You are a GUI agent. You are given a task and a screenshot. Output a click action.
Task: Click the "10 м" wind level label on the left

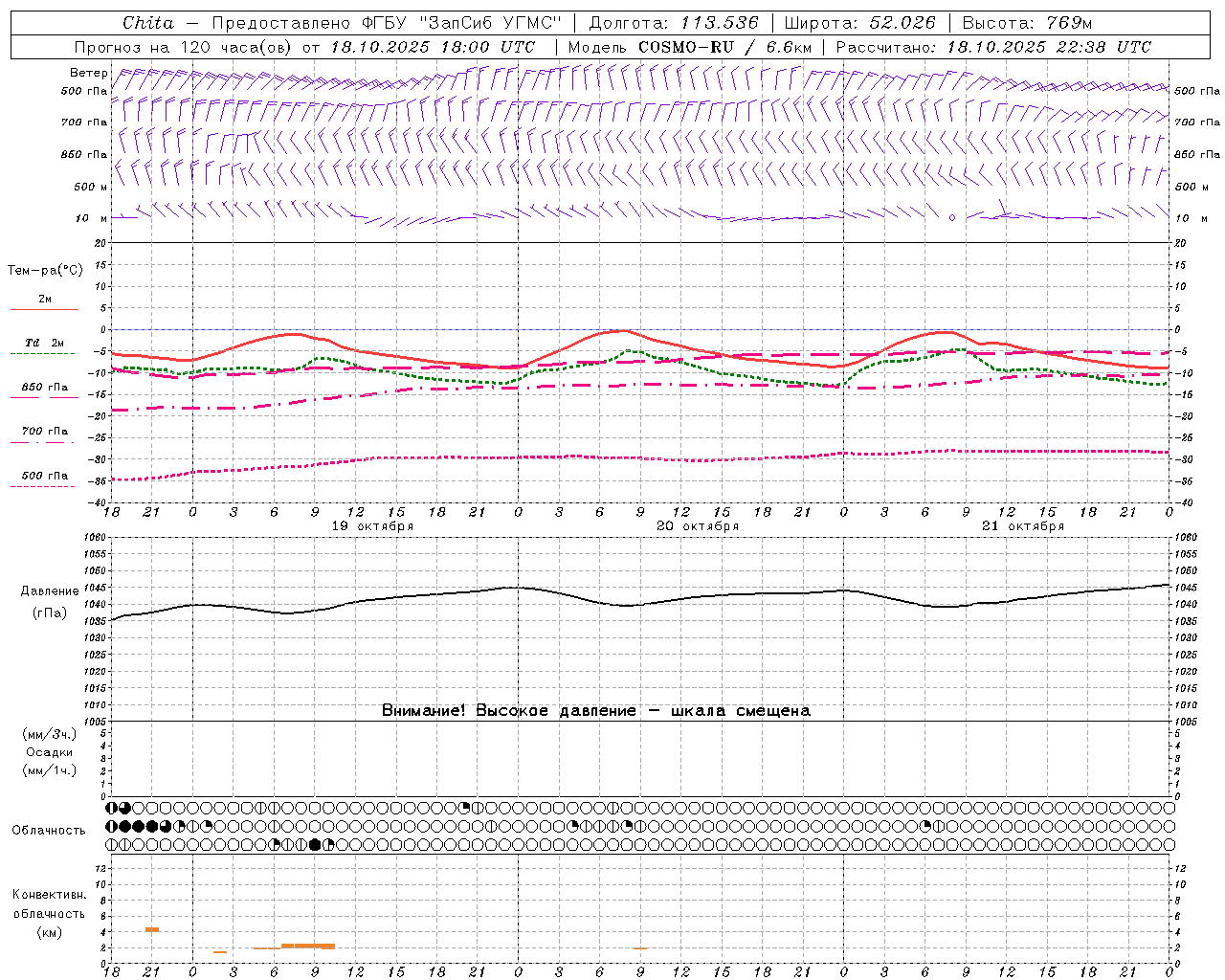pyautogui.click(x=91, y=218)
